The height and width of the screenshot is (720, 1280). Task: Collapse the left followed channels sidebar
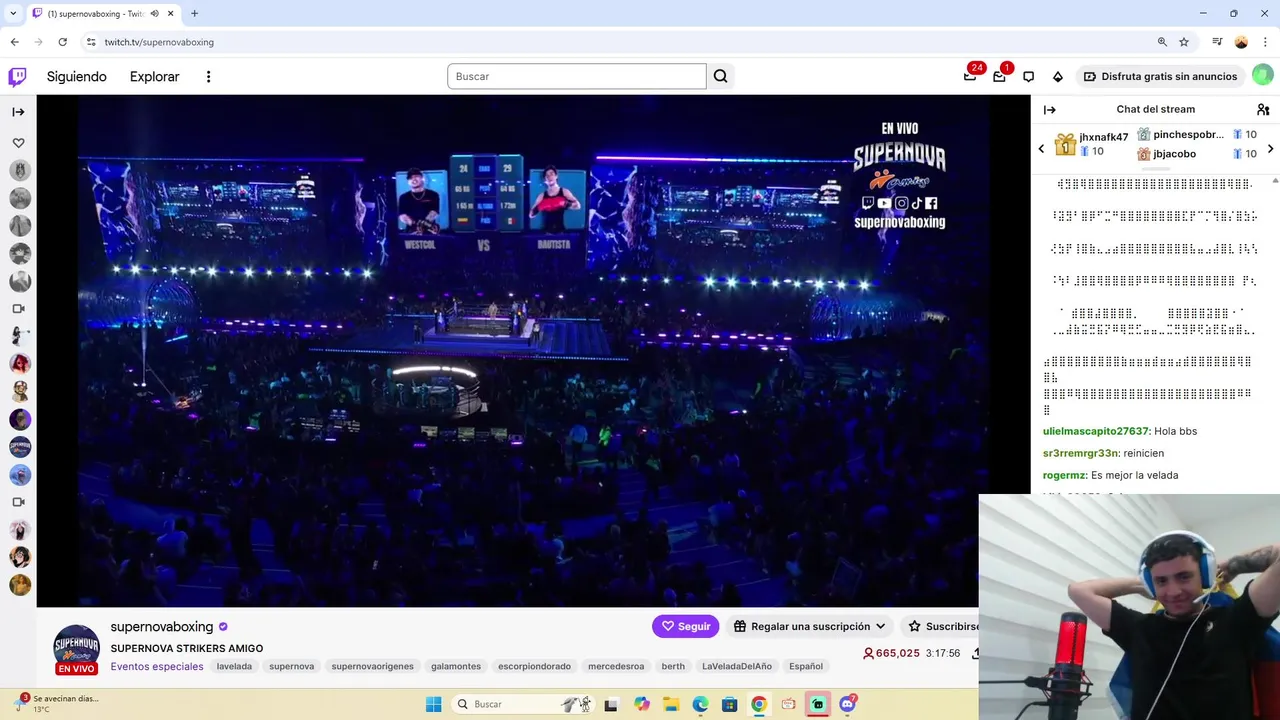click(18, 112)
